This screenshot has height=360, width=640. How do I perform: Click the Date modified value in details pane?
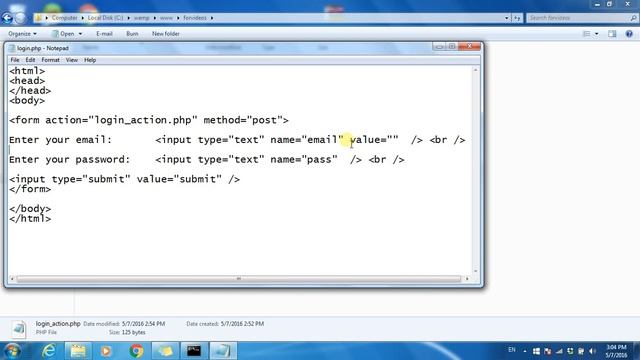143,324
